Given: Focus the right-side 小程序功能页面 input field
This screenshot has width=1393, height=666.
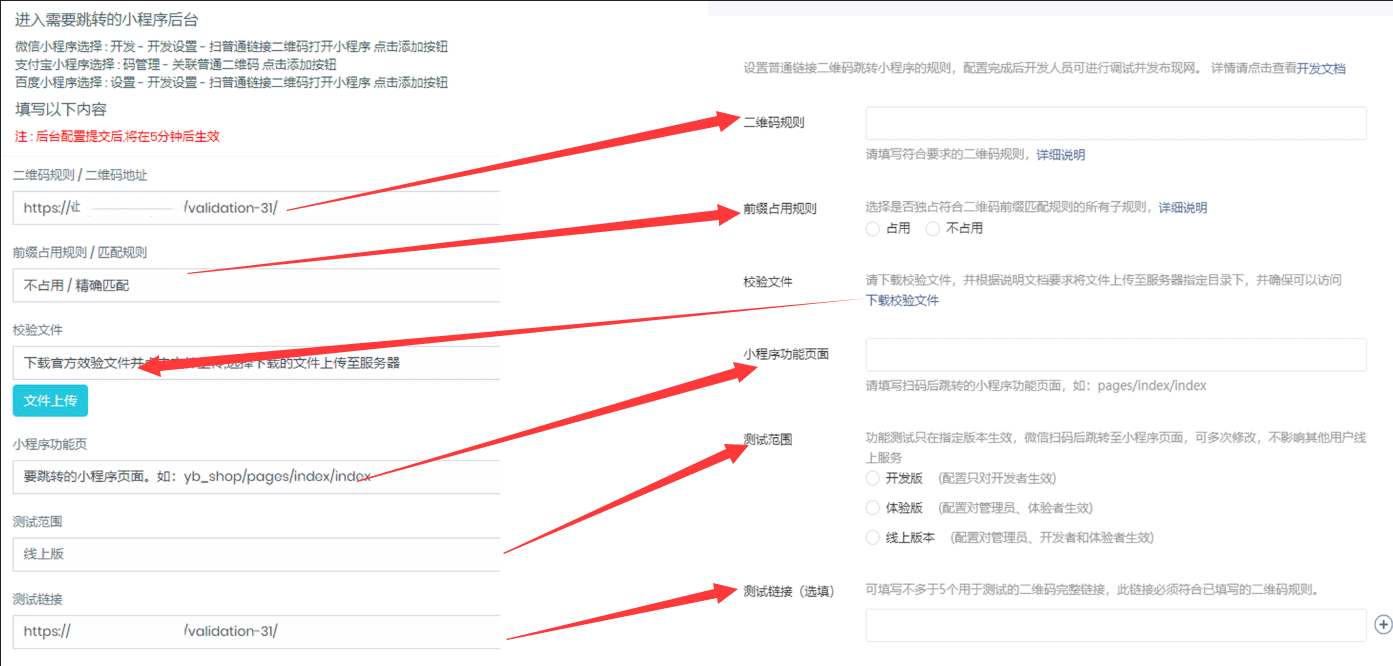Looking at the screenshot, I should click(x=1116, y=355).
